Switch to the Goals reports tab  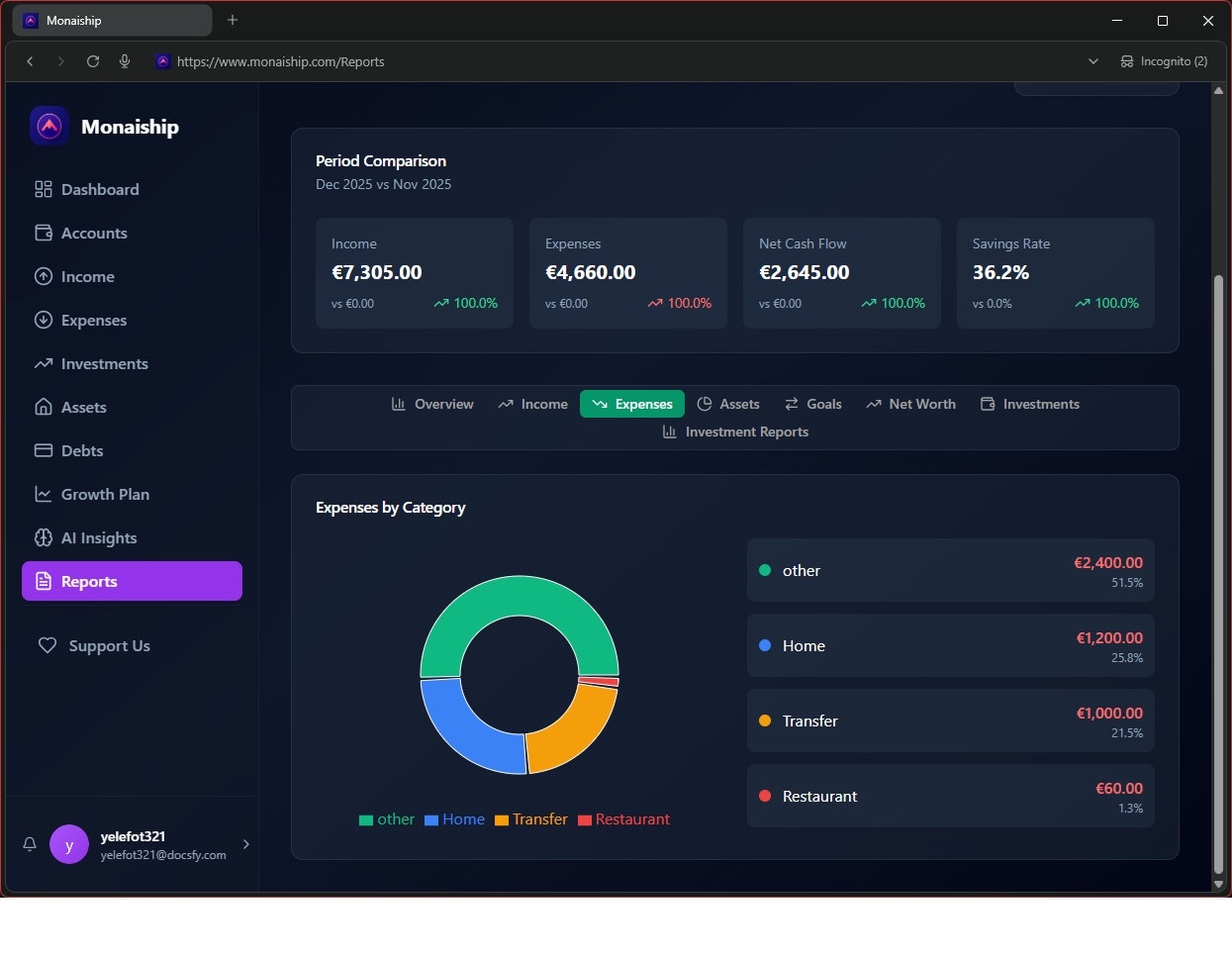[812, 404]
